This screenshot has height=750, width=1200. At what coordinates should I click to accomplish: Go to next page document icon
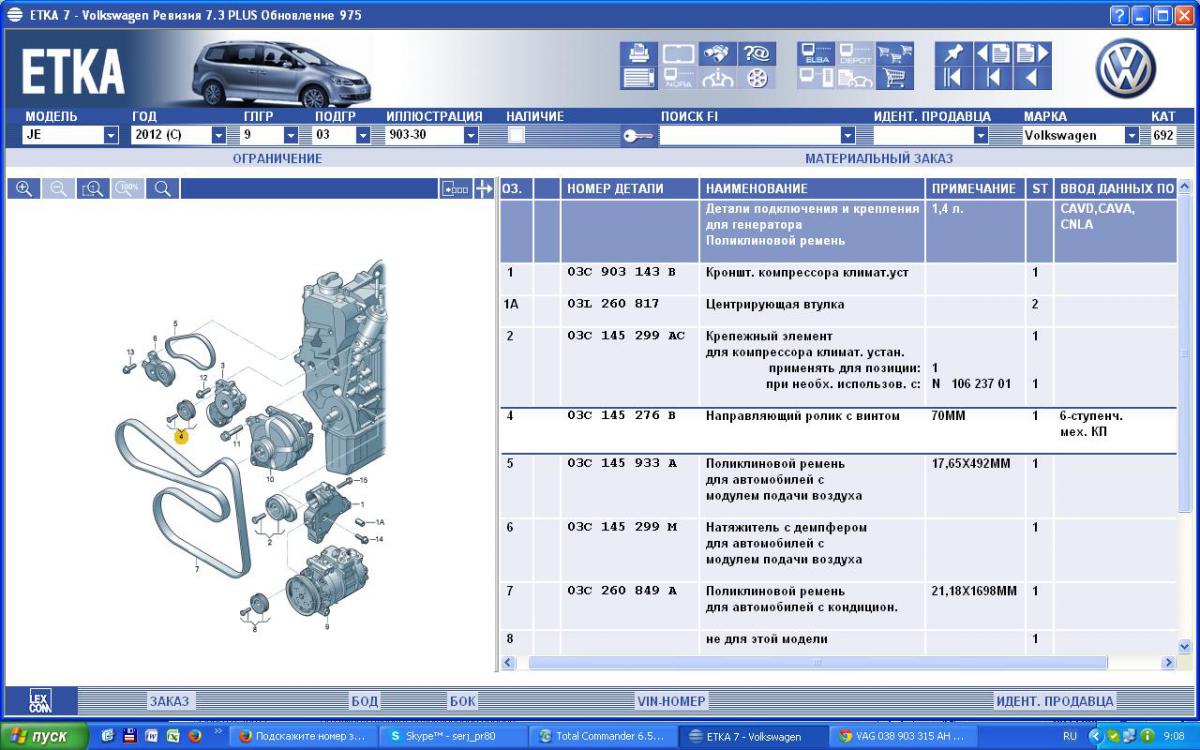(1032, 54)
